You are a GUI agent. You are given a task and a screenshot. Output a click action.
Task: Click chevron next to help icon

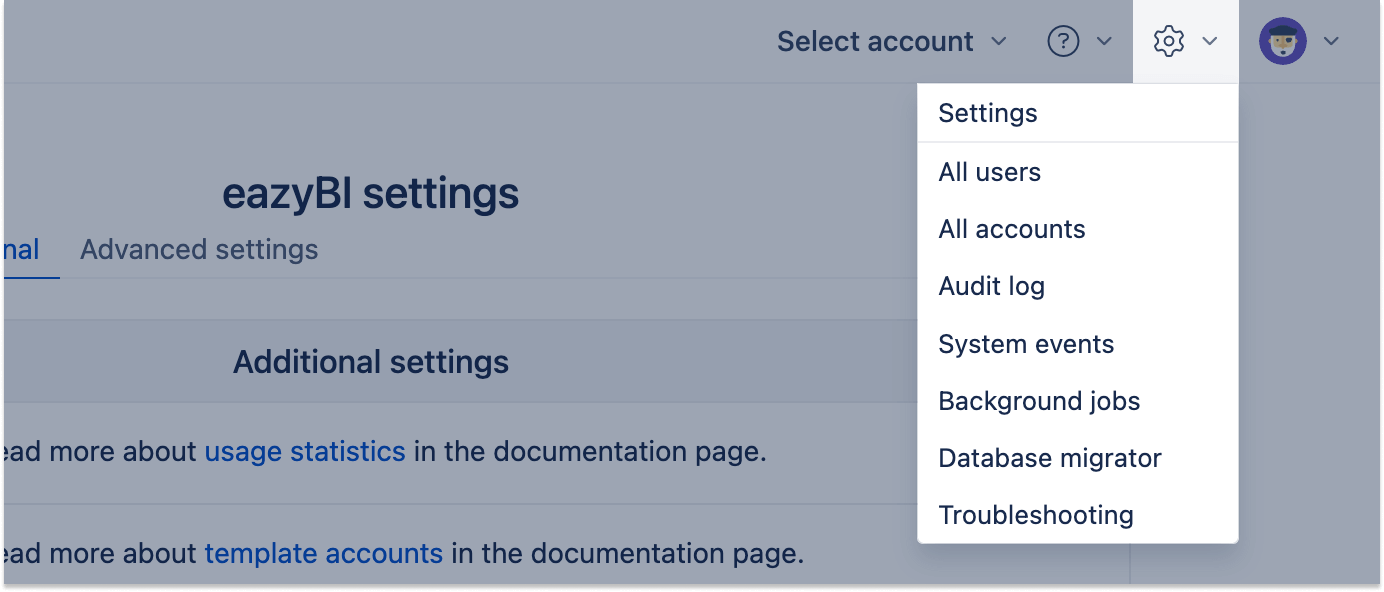click(1105, 42)
